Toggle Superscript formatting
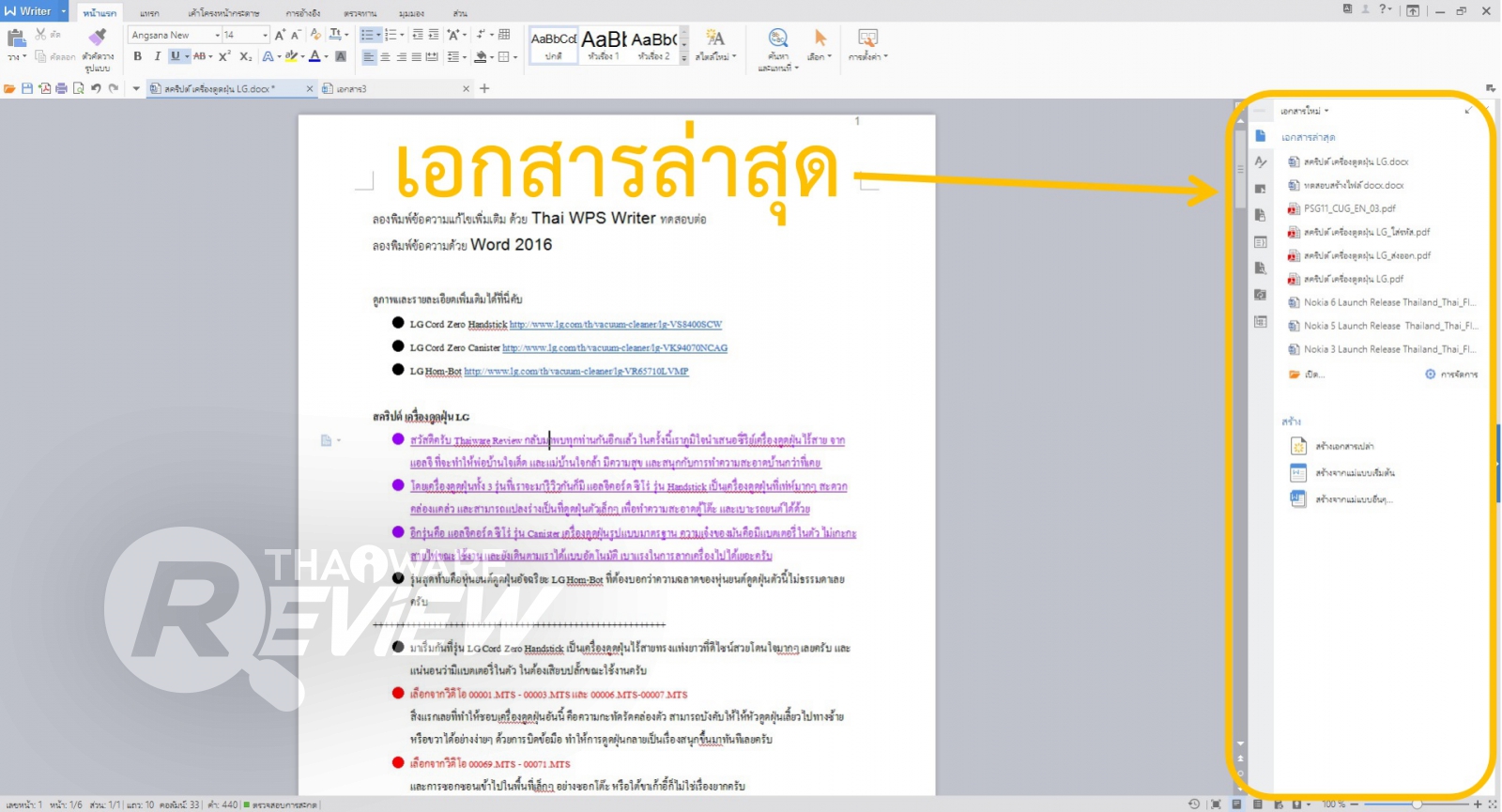 (224, 56)
